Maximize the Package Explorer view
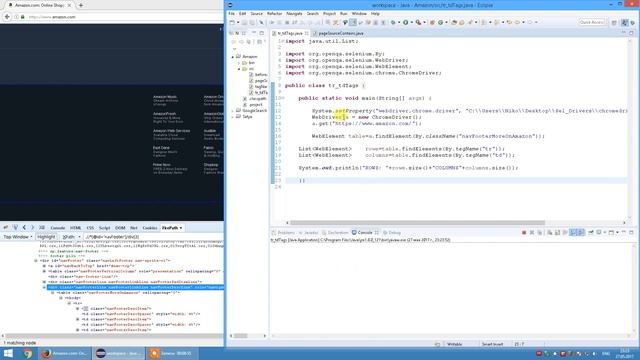The width and height of the screenshot is (640, 360). (x=262, y=33)
